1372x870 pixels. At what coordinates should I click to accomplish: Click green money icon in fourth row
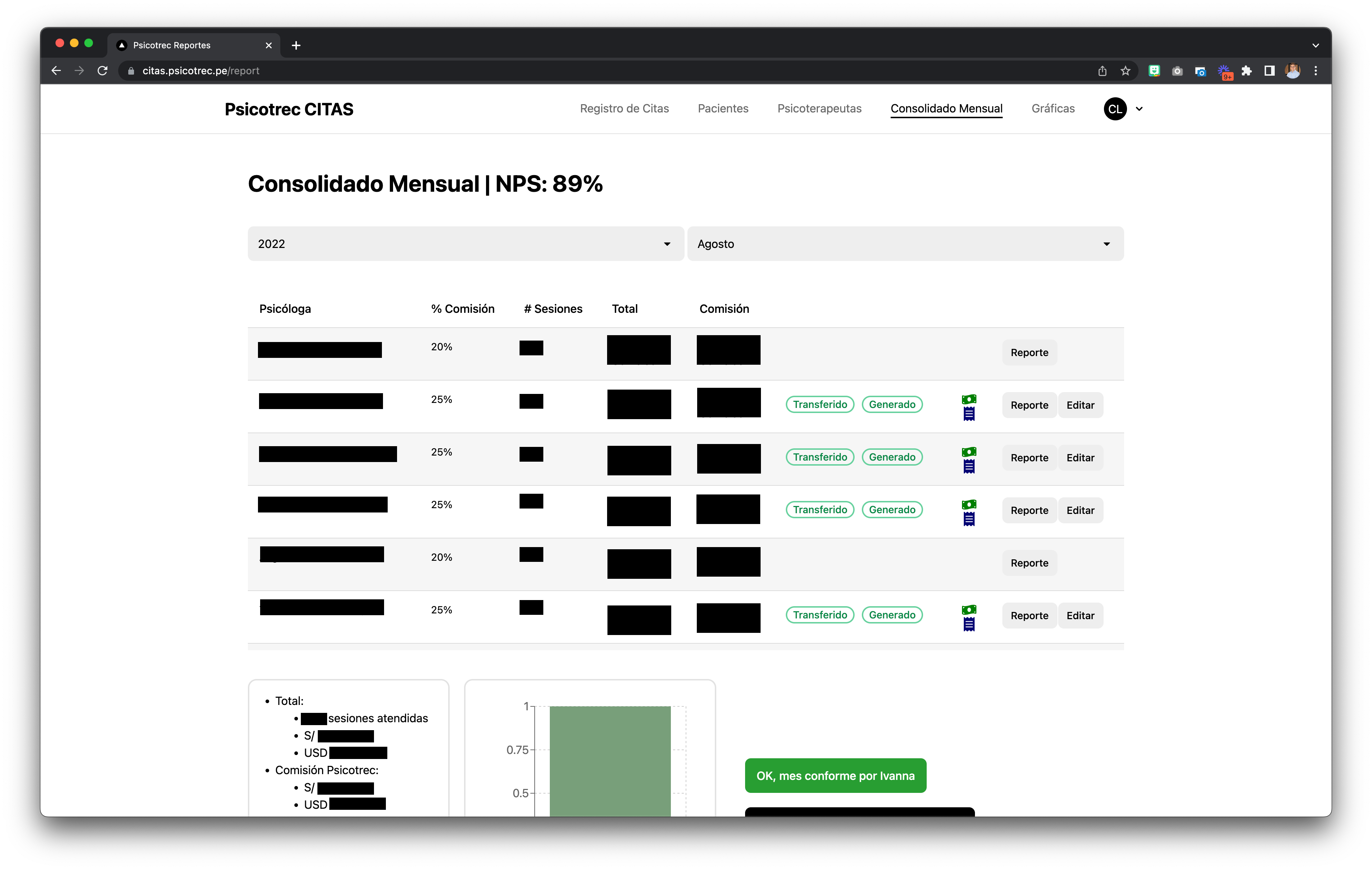point(968,504)
